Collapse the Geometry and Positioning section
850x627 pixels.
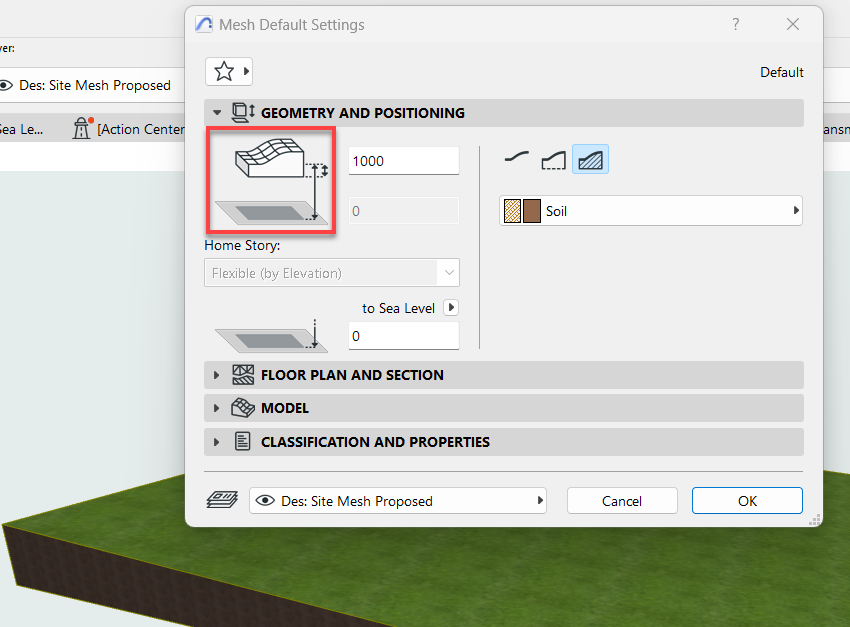[217, 113]
